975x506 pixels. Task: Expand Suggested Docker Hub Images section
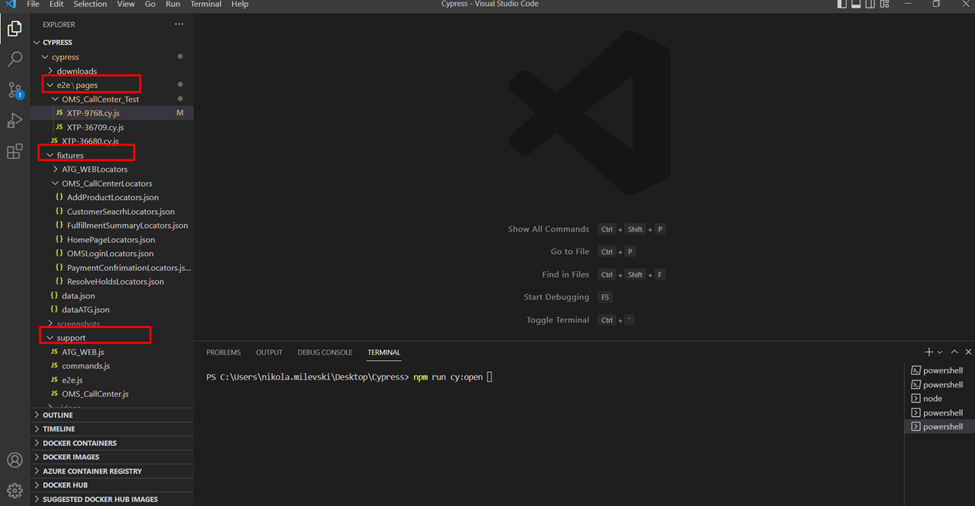pos(112,499)
